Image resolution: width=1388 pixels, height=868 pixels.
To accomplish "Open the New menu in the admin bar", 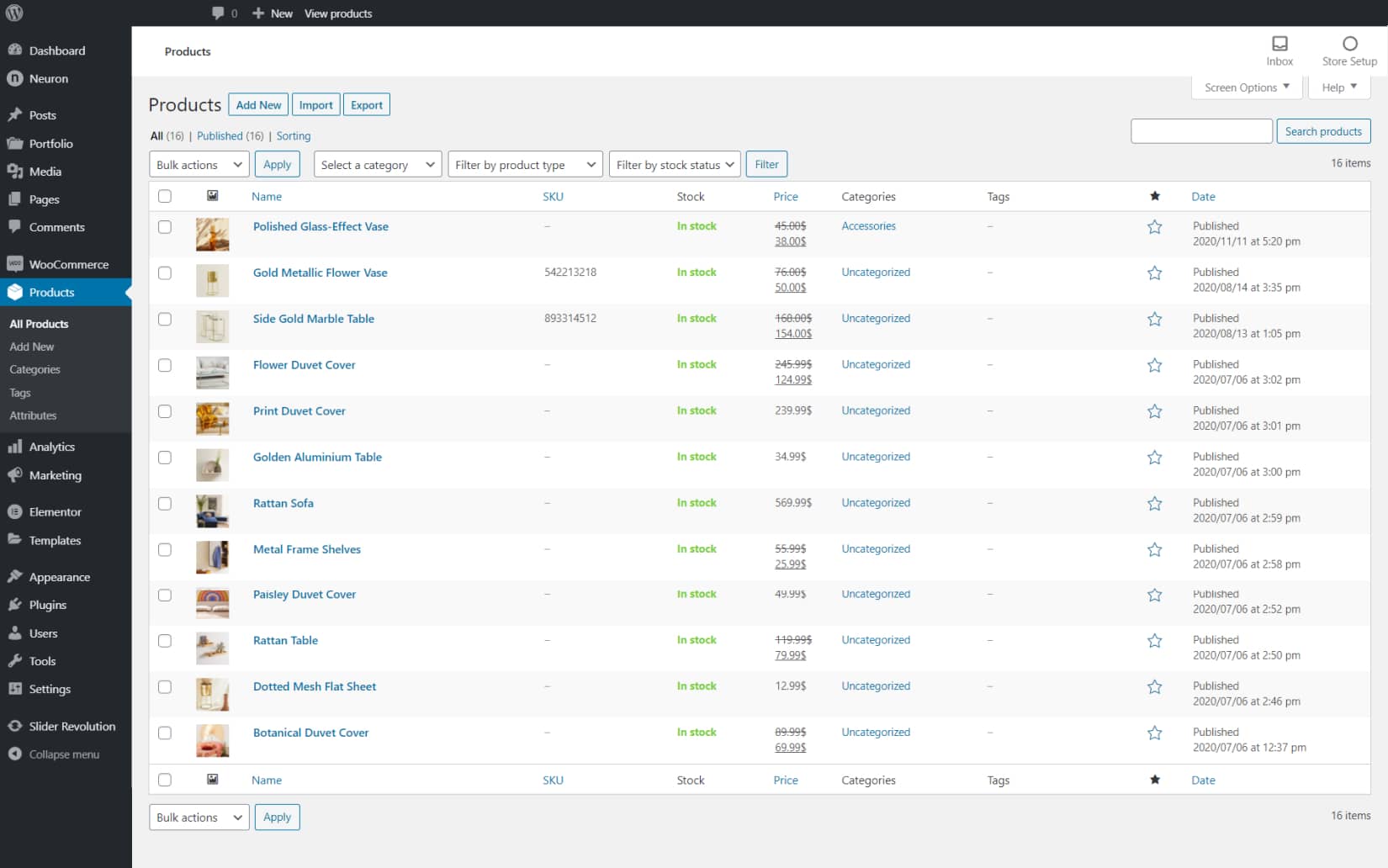I will (x=272, y=13).
